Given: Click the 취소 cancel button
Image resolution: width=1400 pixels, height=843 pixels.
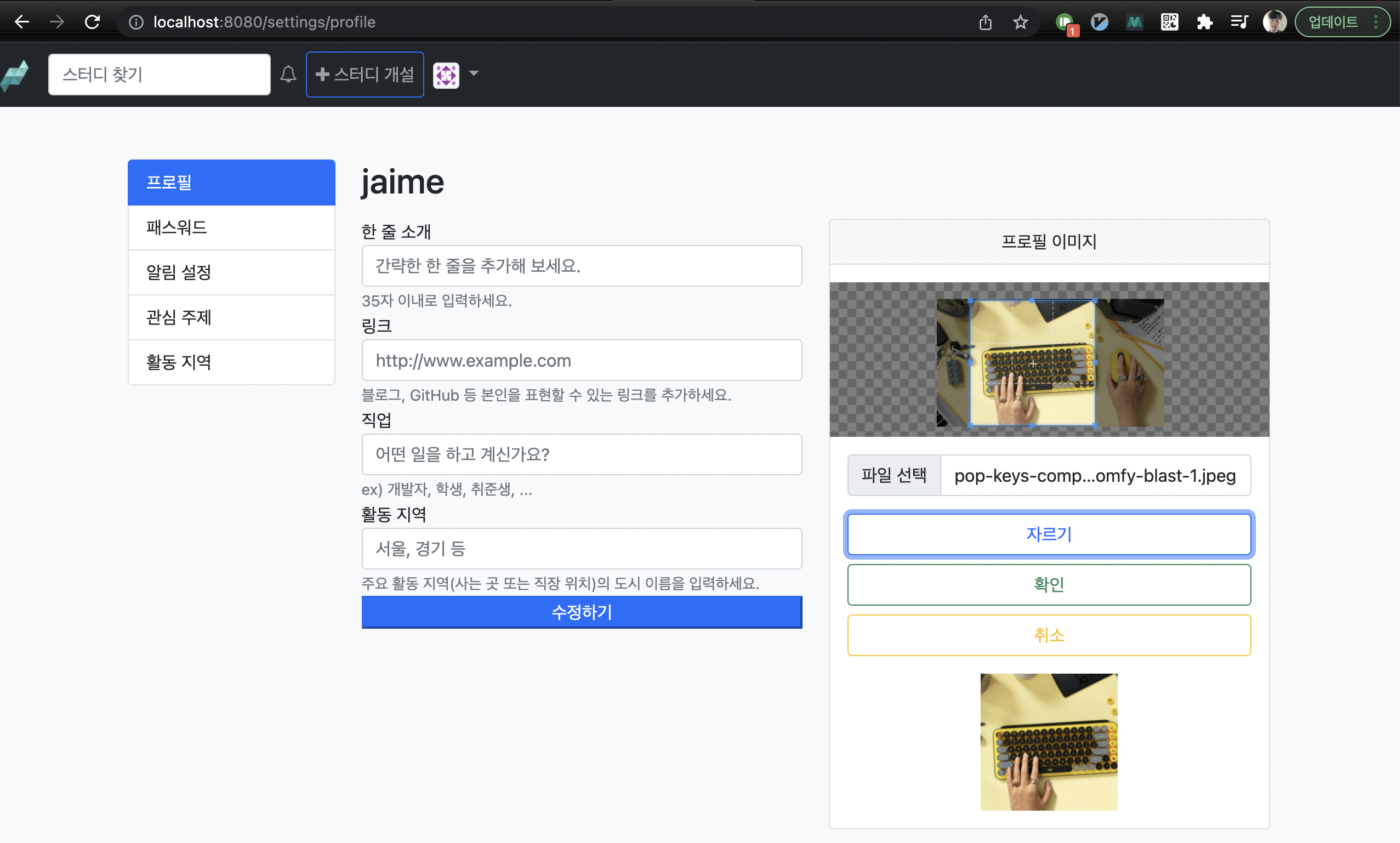Looking at the screenshot, I should click(1049, 635).
